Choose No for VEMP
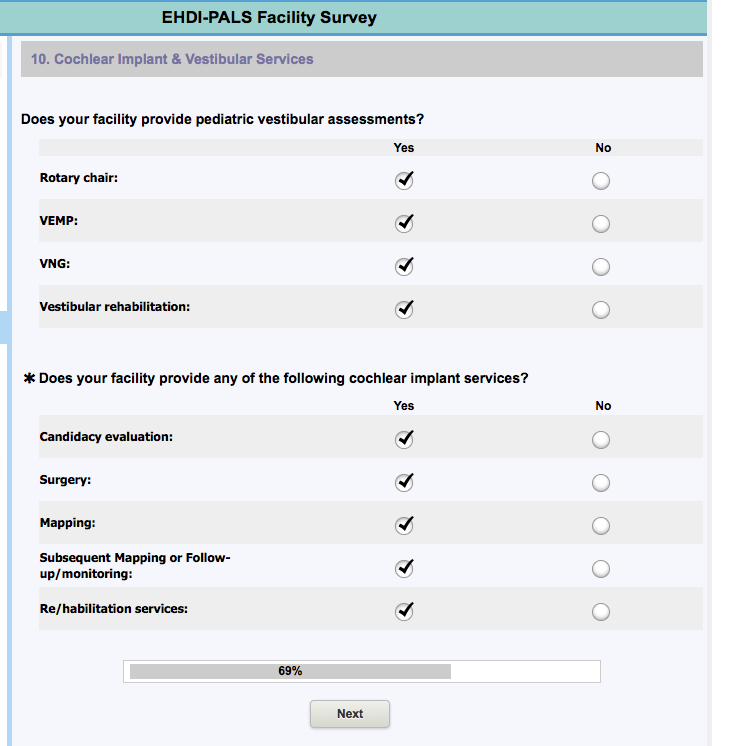The image size is (750, 746). coord(601,224)
